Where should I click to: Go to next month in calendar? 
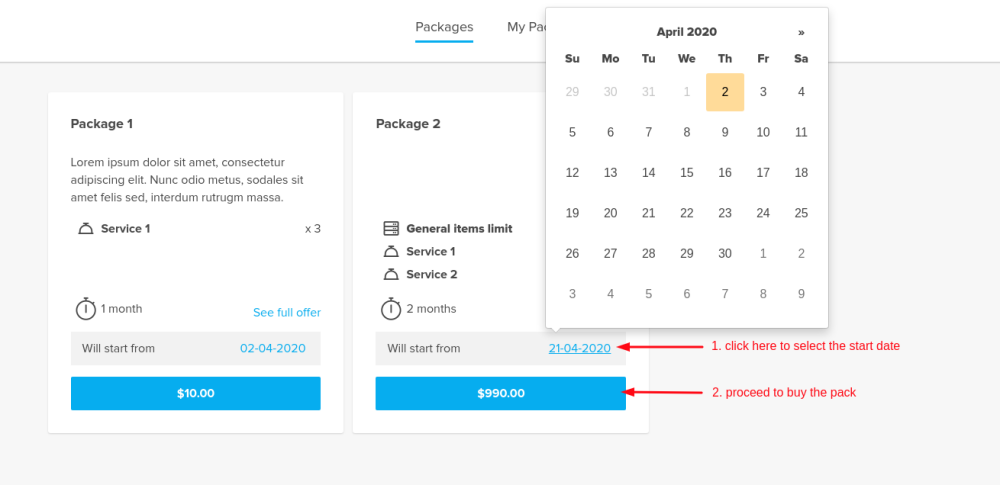point(801,32)
